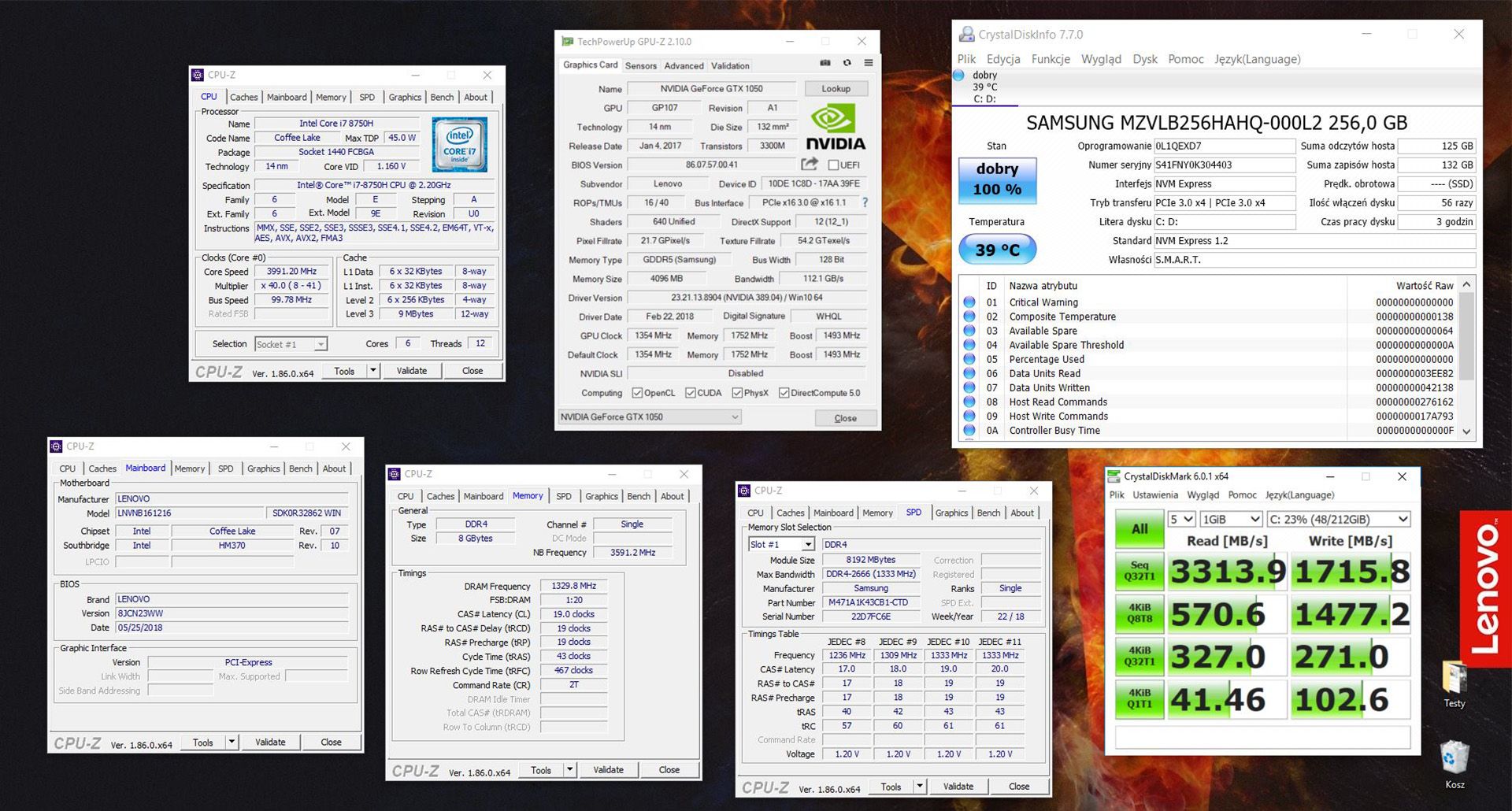The height and width of the screenshot is (811, 1512).
Task: Open the Memory Slot Selection dropdown
Action: (x=808, y=544)
